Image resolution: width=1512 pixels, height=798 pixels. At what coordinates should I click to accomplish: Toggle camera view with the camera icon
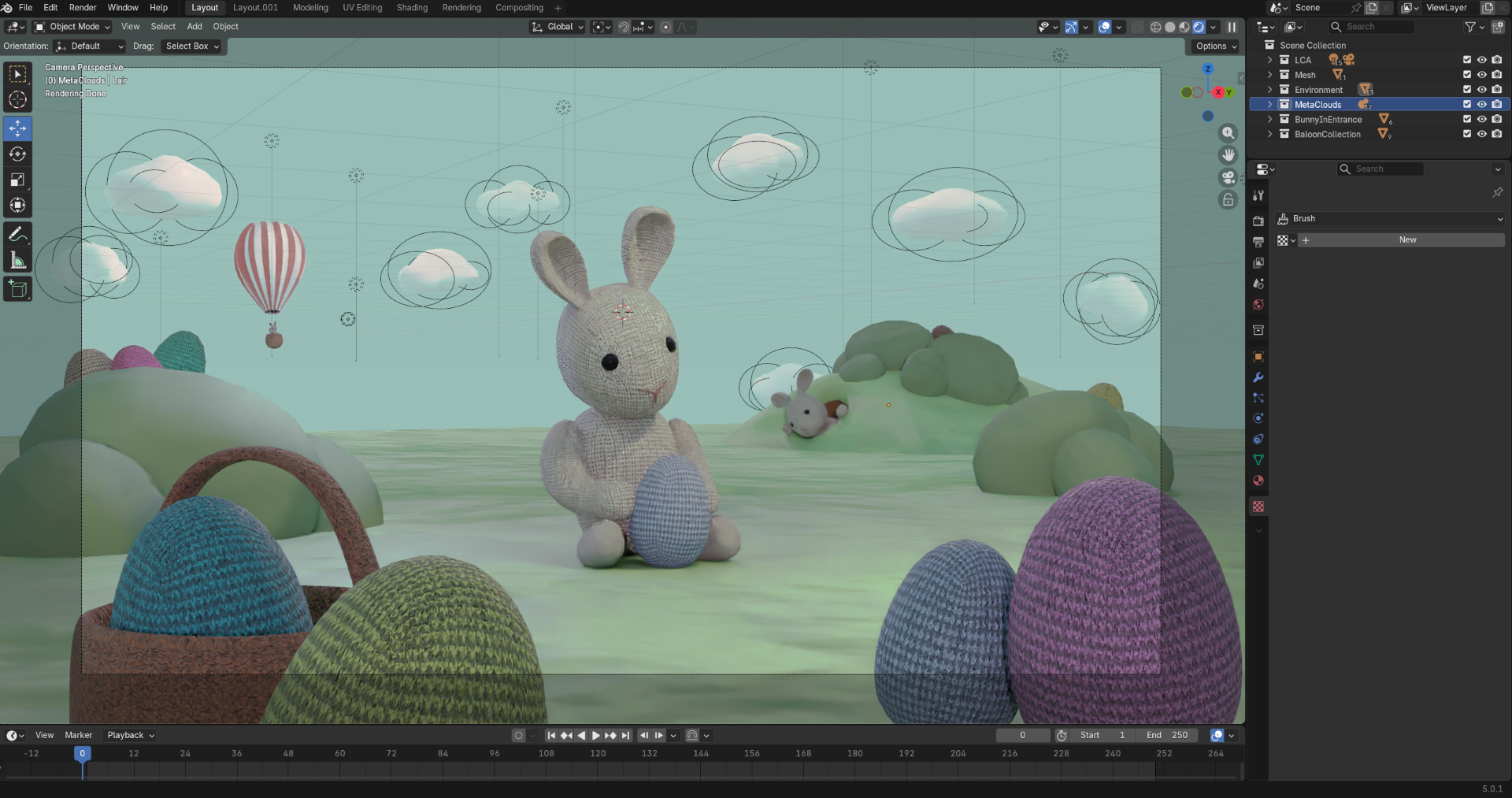pos(1228,177)
